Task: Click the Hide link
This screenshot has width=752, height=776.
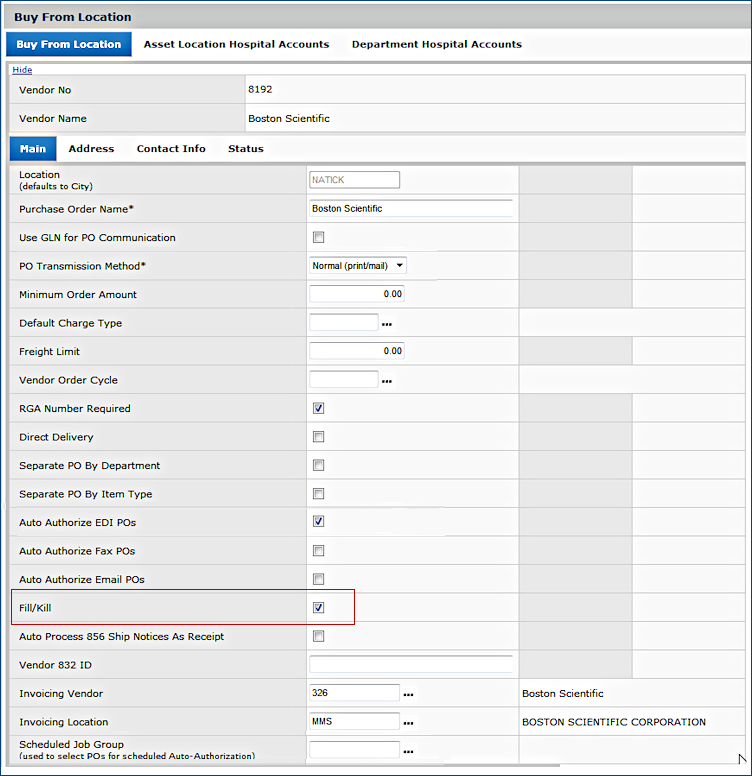Action: [22, 70]
